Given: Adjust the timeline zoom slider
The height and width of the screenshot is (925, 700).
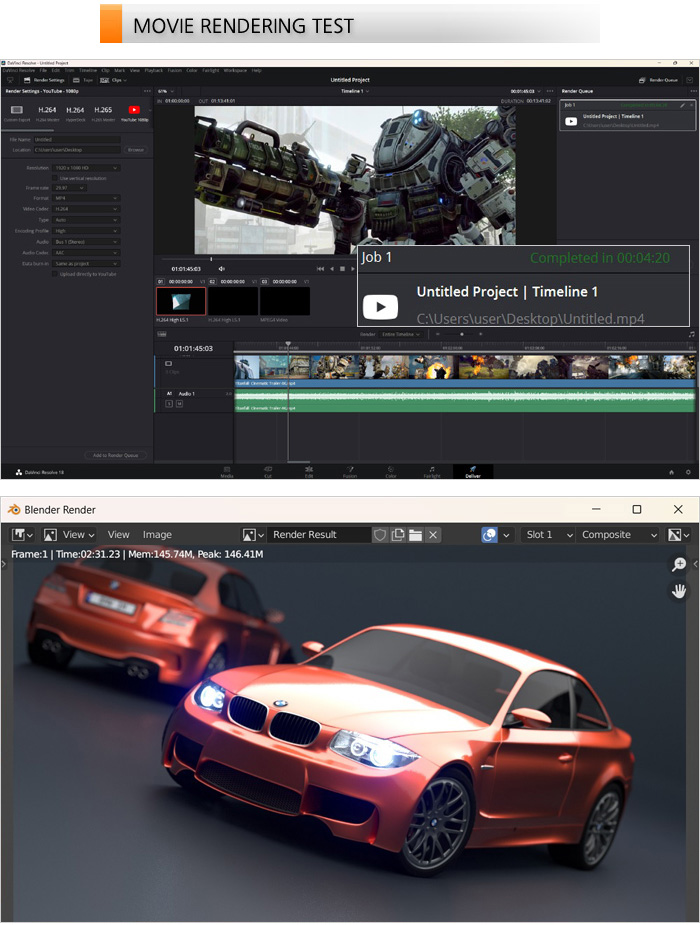Looking at the screenshot, I should coord(462,334).
